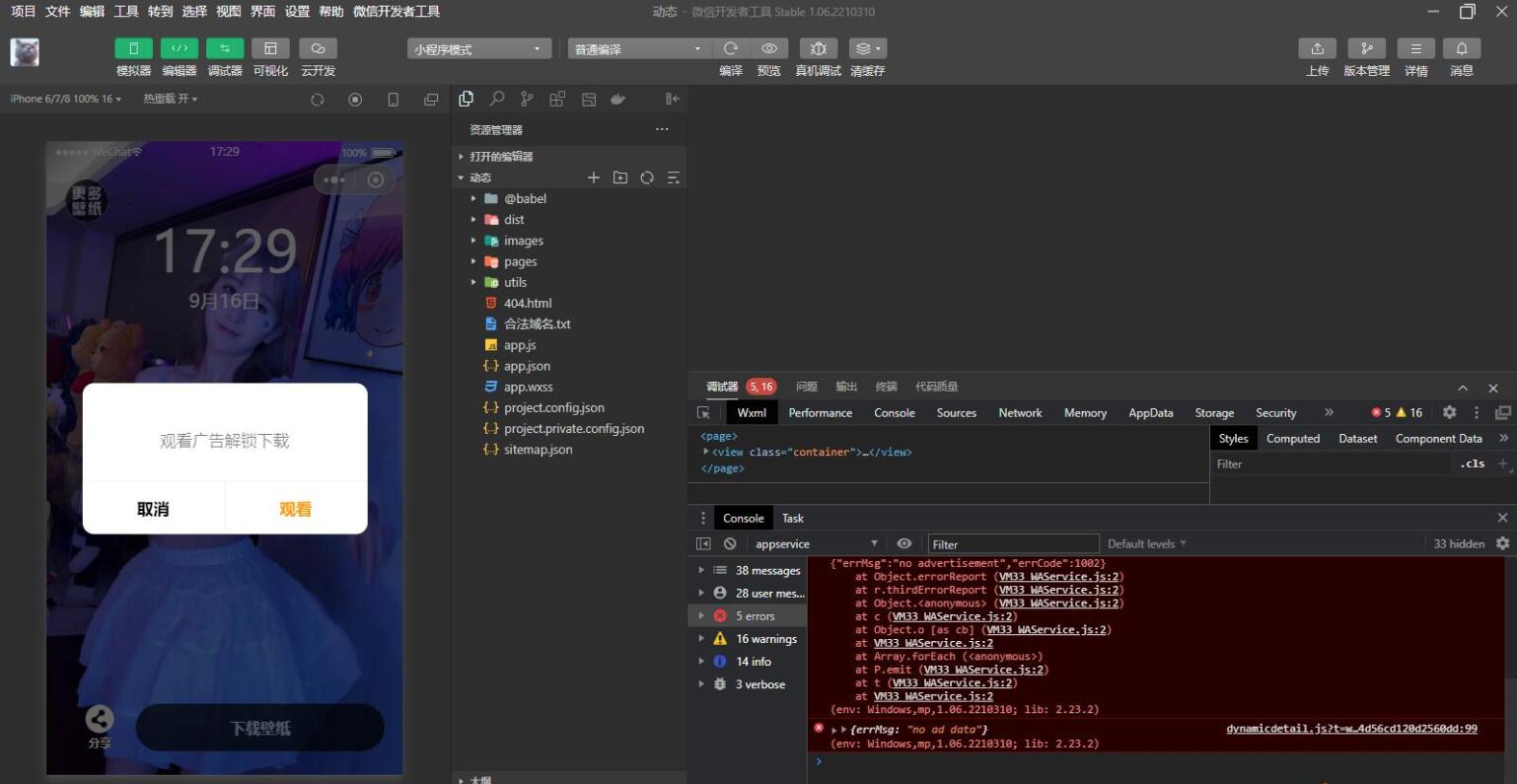Click the console Filter input field
Viewport: 1517px width, 784px height.
(1013, 544)
